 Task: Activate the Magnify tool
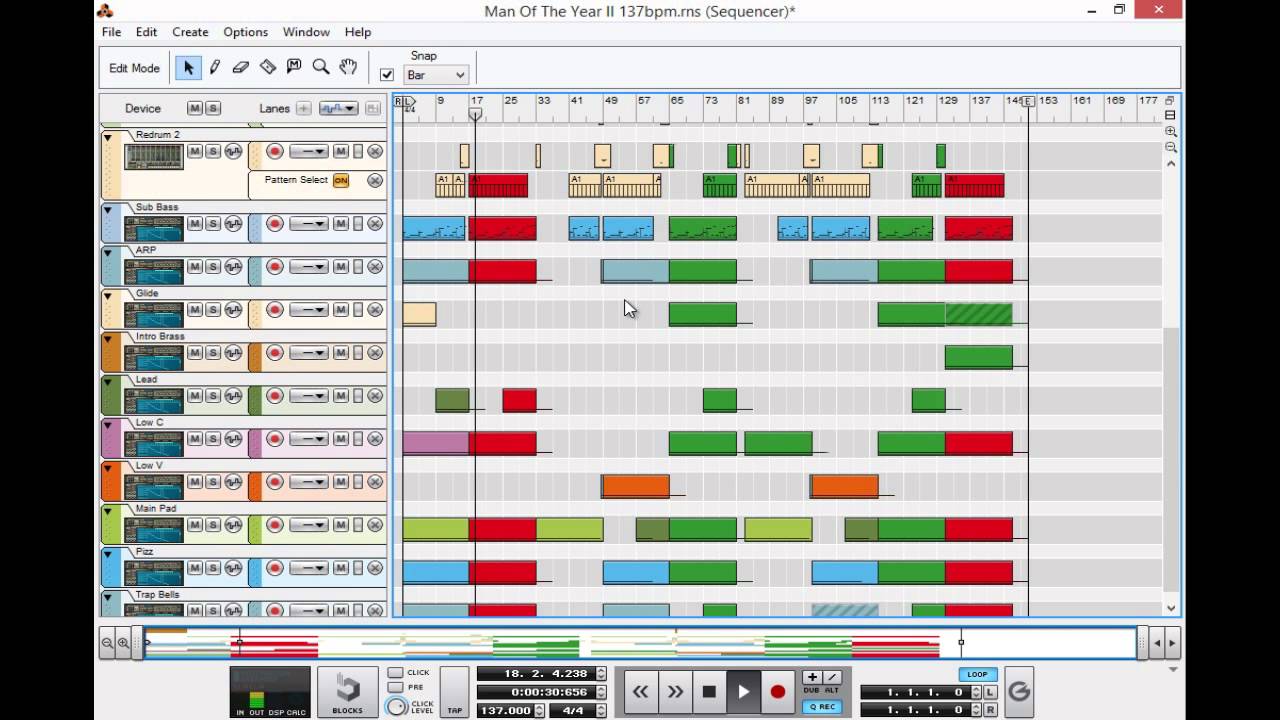click(320, 67)
